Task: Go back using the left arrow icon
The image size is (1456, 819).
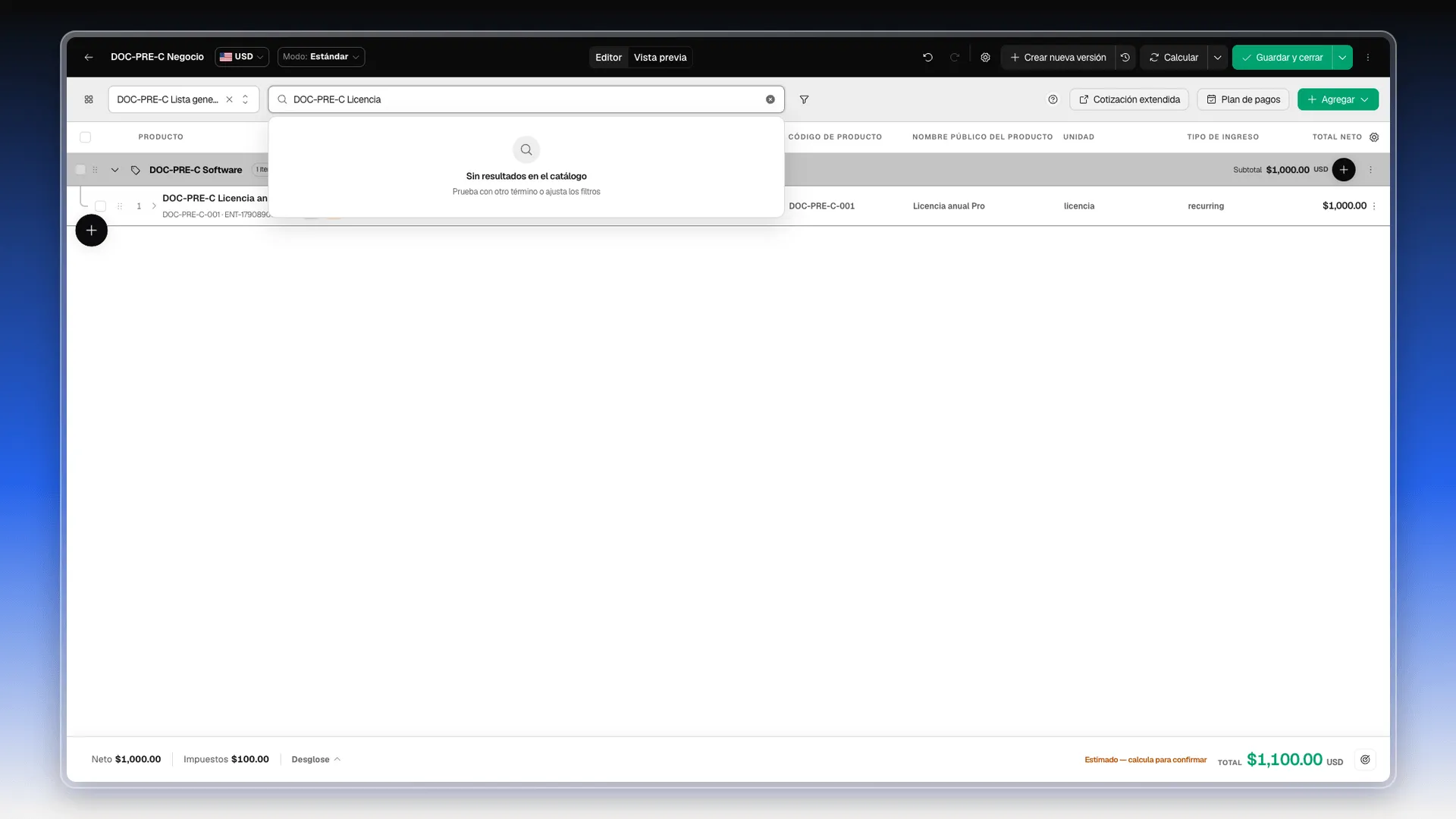Action: 89,57
